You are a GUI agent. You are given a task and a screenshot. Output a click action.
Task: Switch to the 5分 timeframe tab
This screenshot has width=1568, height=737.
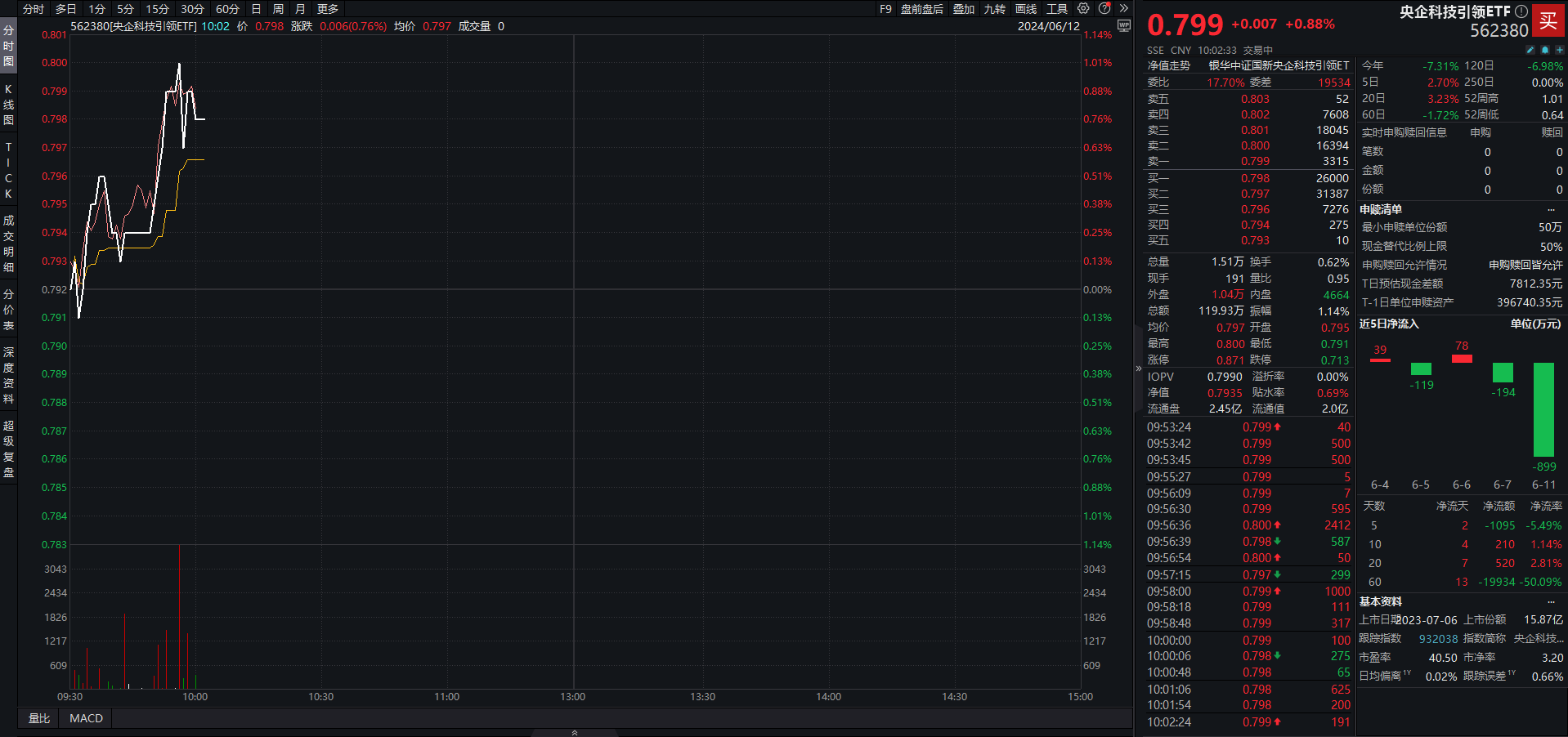125,9
